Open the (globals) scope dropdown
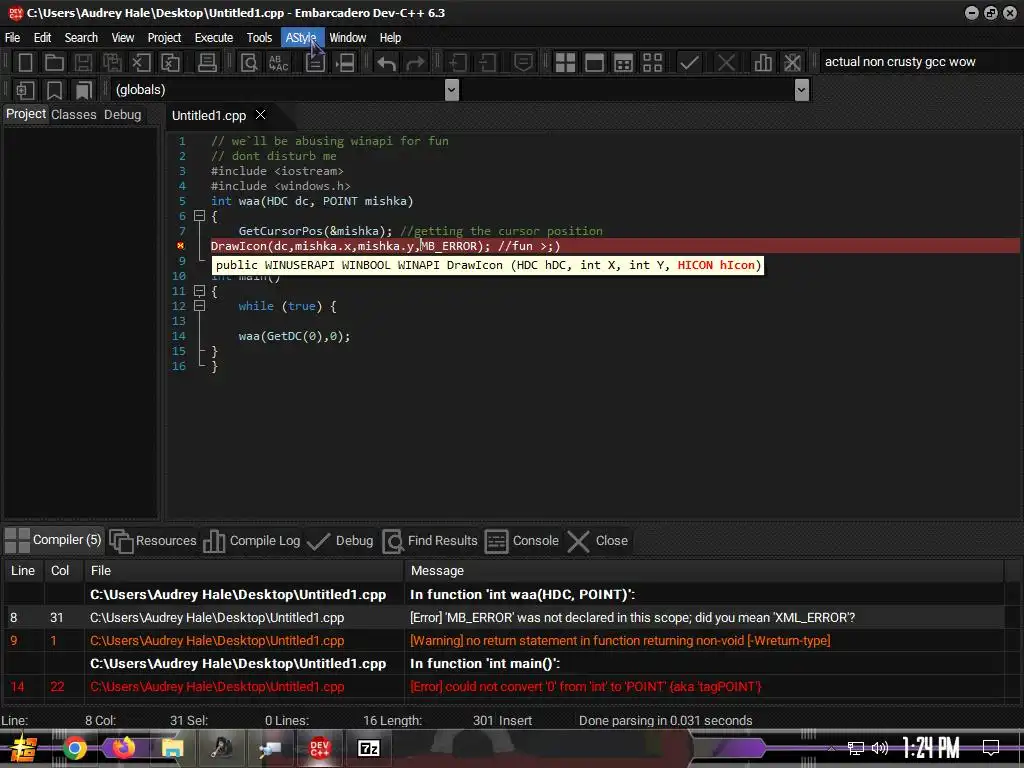The image size is (1024, 768). (451, 89)
